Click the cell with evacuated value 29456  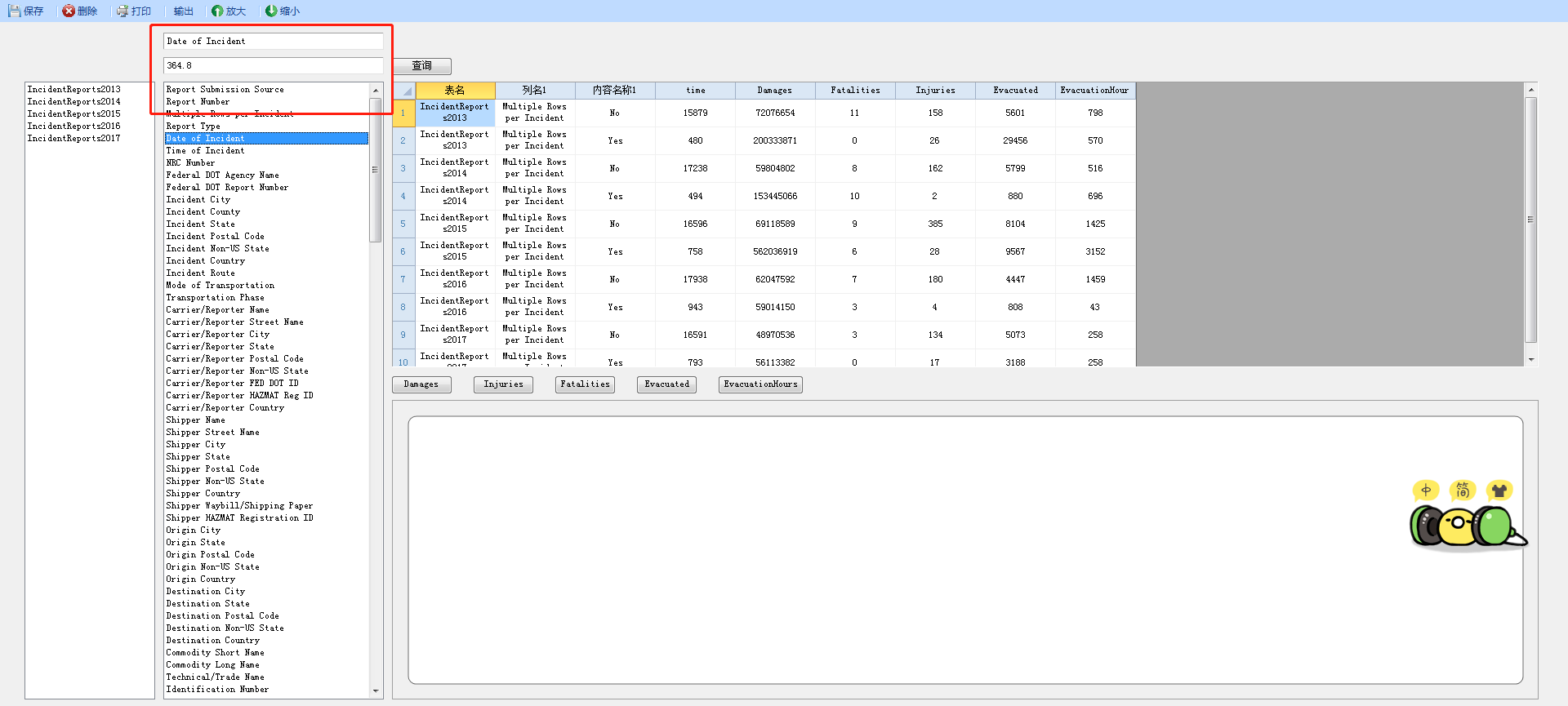click(x=1015, y=140)
